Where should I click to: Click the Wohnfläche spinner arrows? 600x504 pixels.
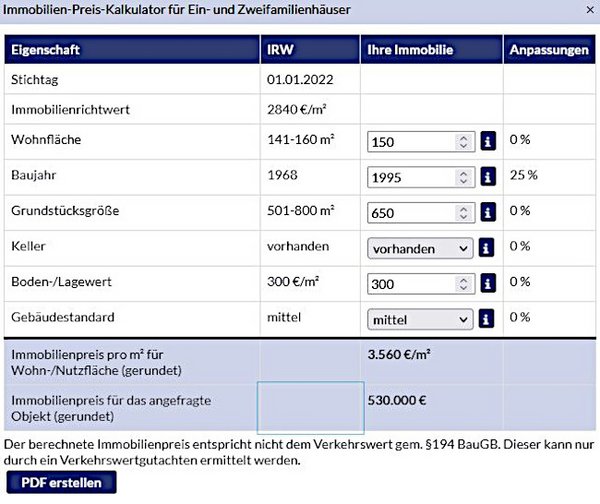click(463, 142)
